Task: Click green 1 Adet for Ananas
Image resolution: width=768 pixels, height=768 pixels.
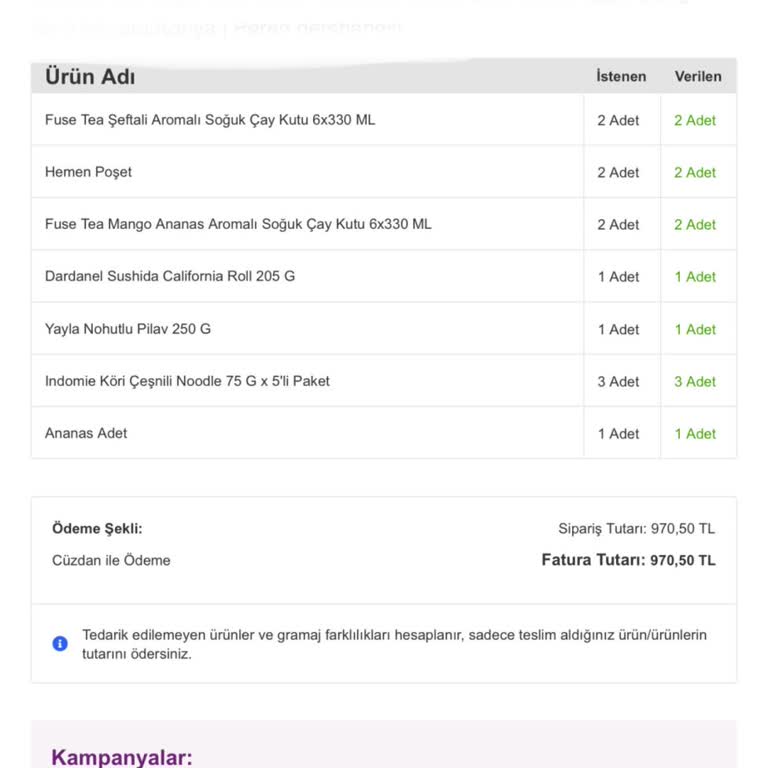Action: (x=695, y=434)
